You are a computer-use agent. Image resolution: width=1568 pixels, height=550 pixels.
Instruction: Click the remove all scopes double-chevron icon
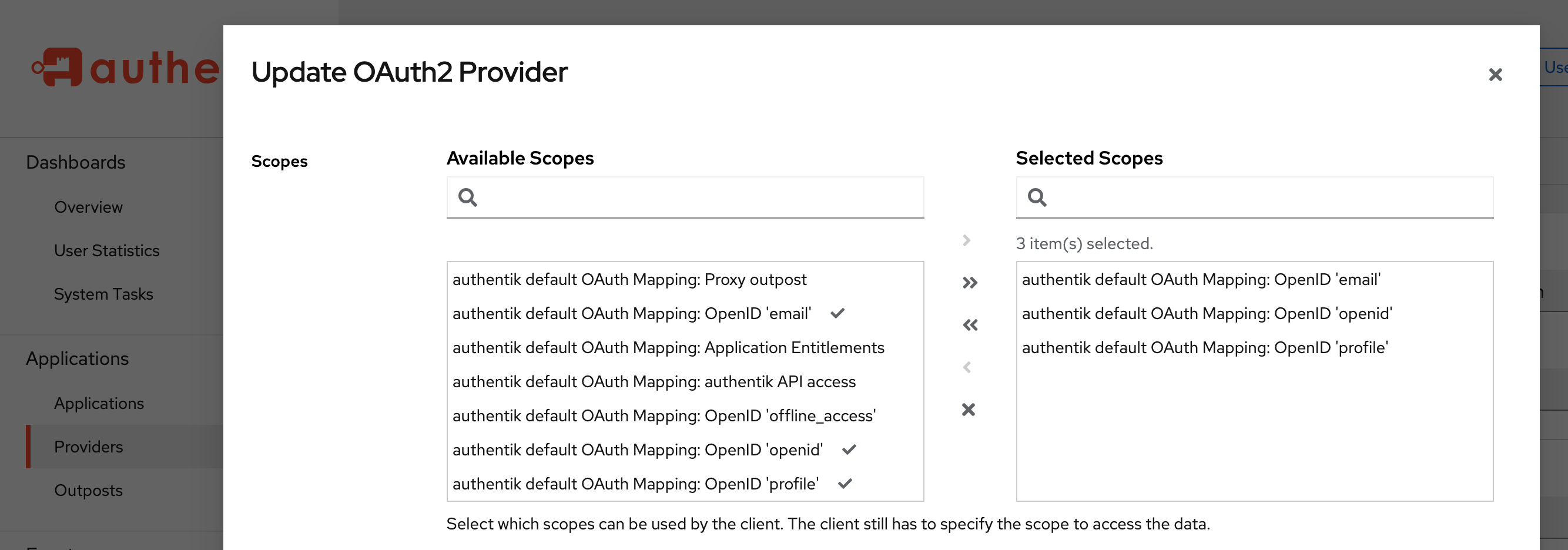click(970, 325)
